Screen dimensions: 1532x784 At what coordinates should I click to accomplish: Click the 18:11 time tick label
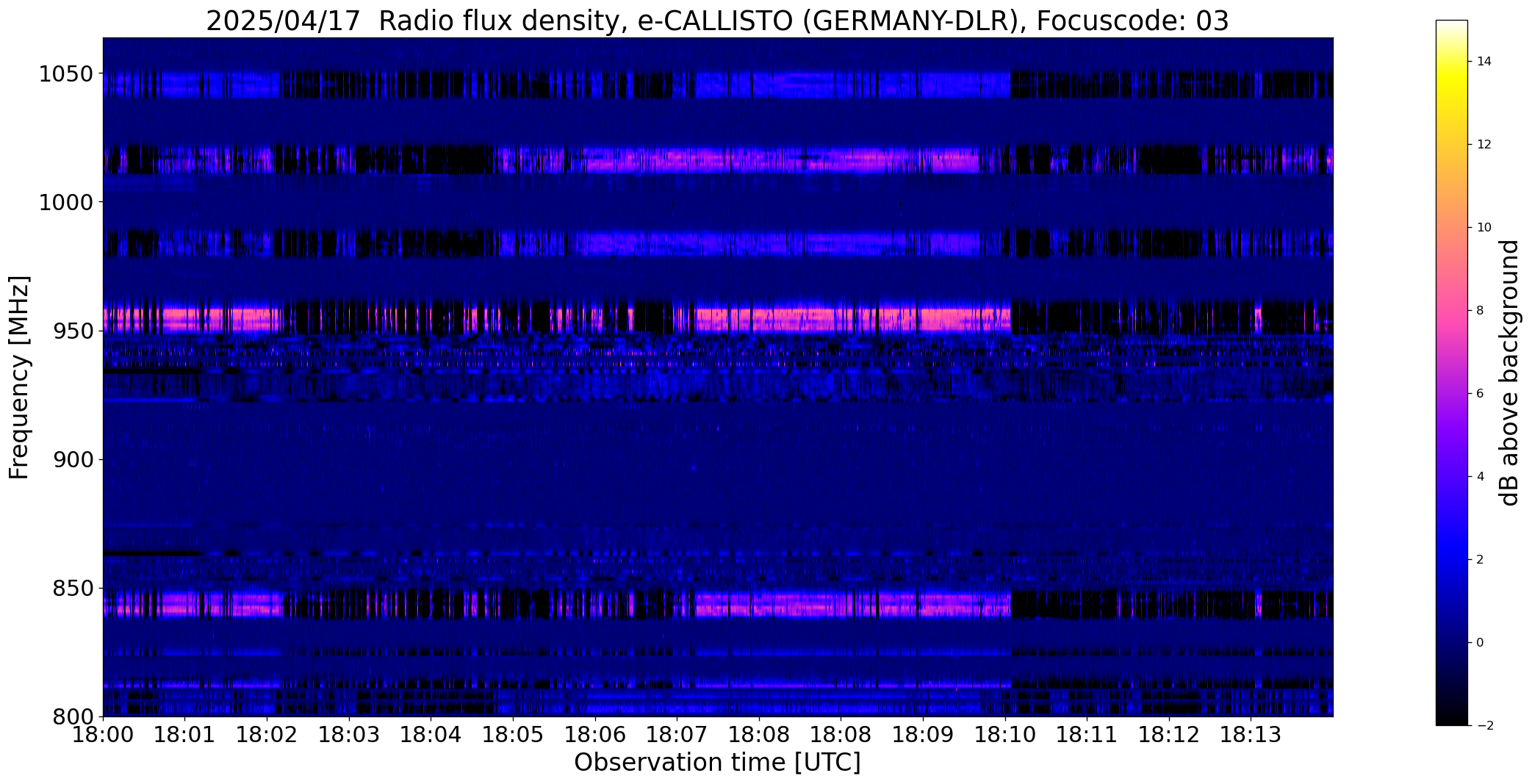(1087, 734)
